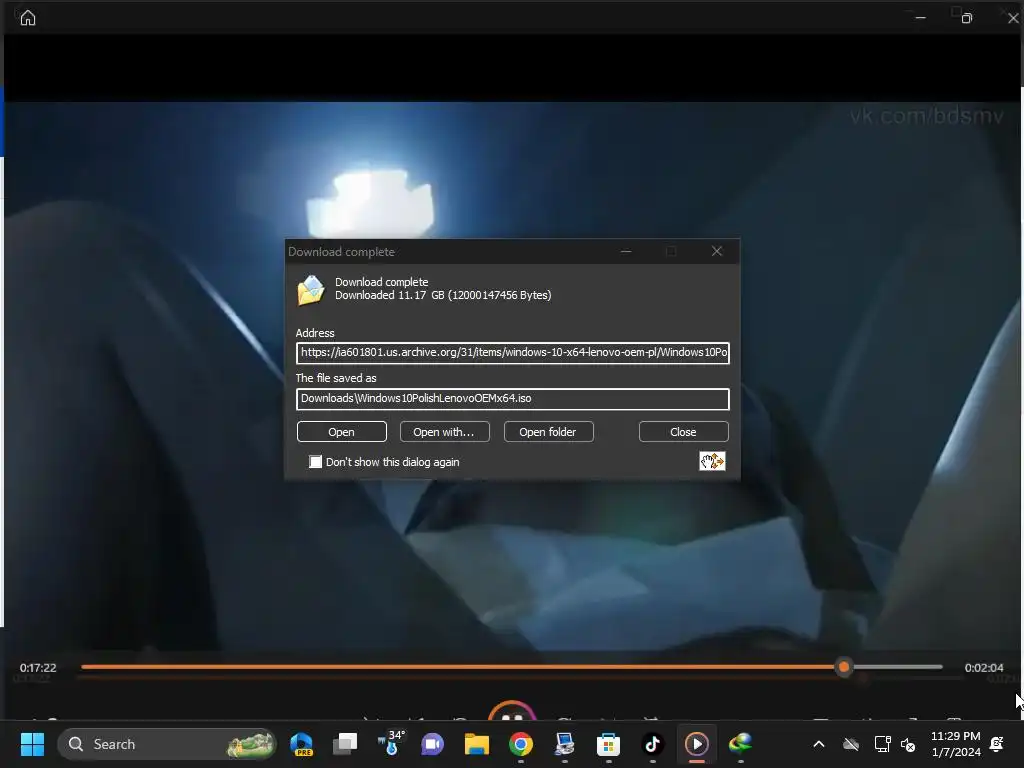Click the taskbar Search box
Viewport: 1024px width, 768px height.
(167, 744)
